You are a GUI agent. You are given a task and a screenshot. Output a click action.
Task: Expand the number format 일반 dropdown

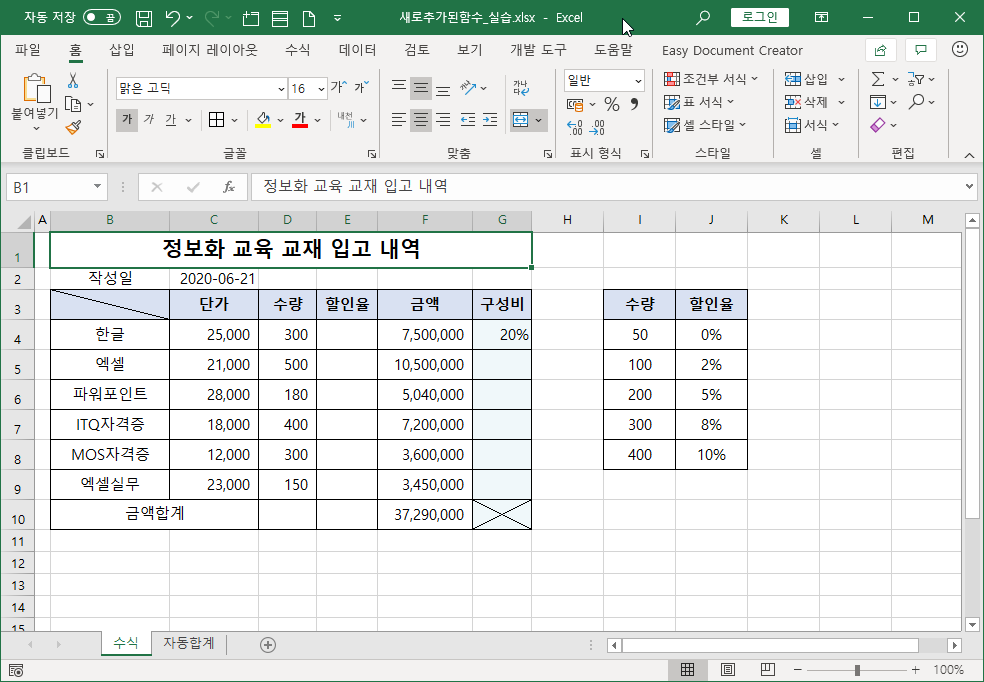[638, 81]
